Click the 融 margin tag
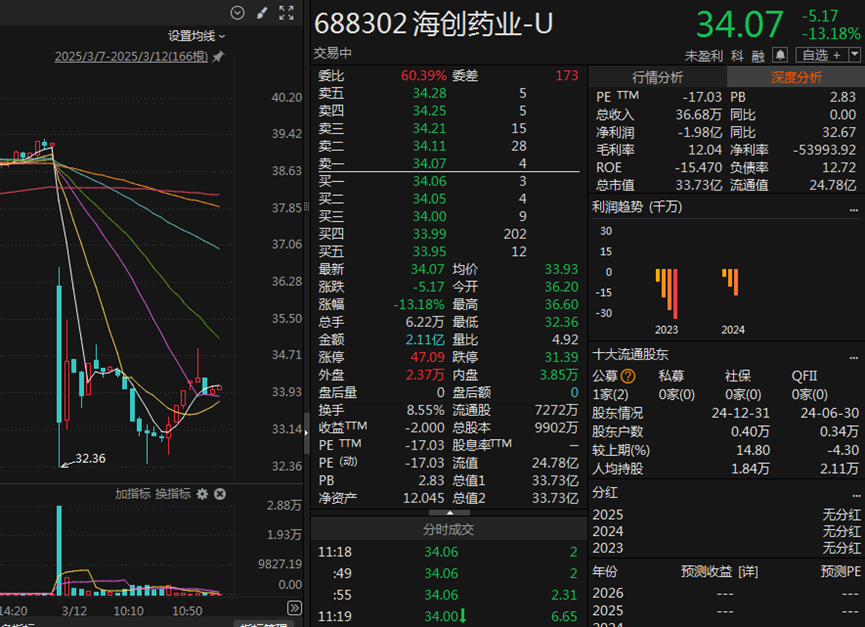The height and width of the screenshot is (627, 865). (x=759, y=56)
